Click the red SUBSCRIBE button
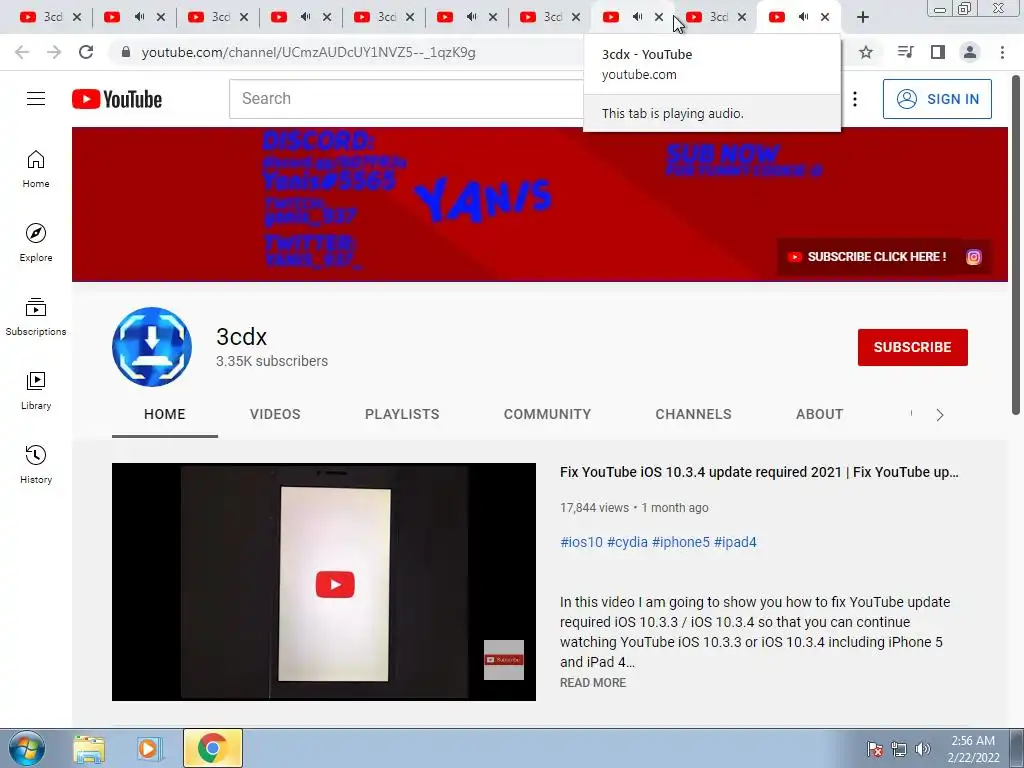The height and width of the screenshot is (768, 1024). [912, 347]
